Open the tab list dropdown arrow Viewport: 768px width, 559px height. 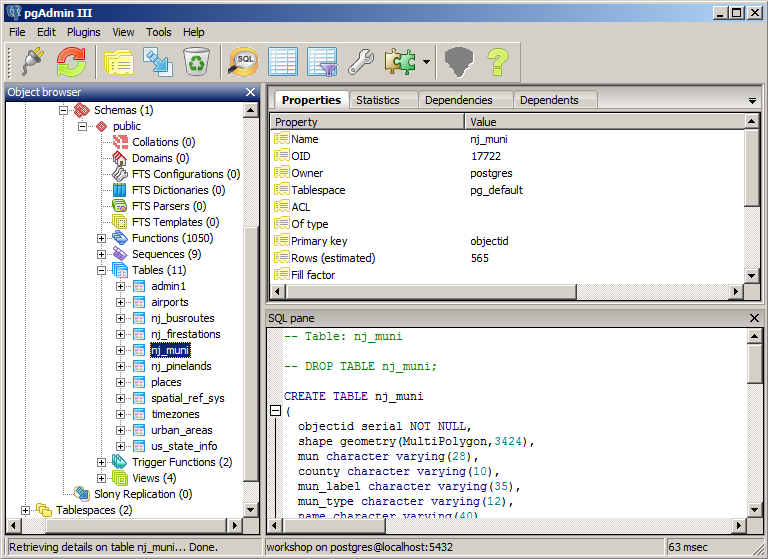tap(752, 101)
